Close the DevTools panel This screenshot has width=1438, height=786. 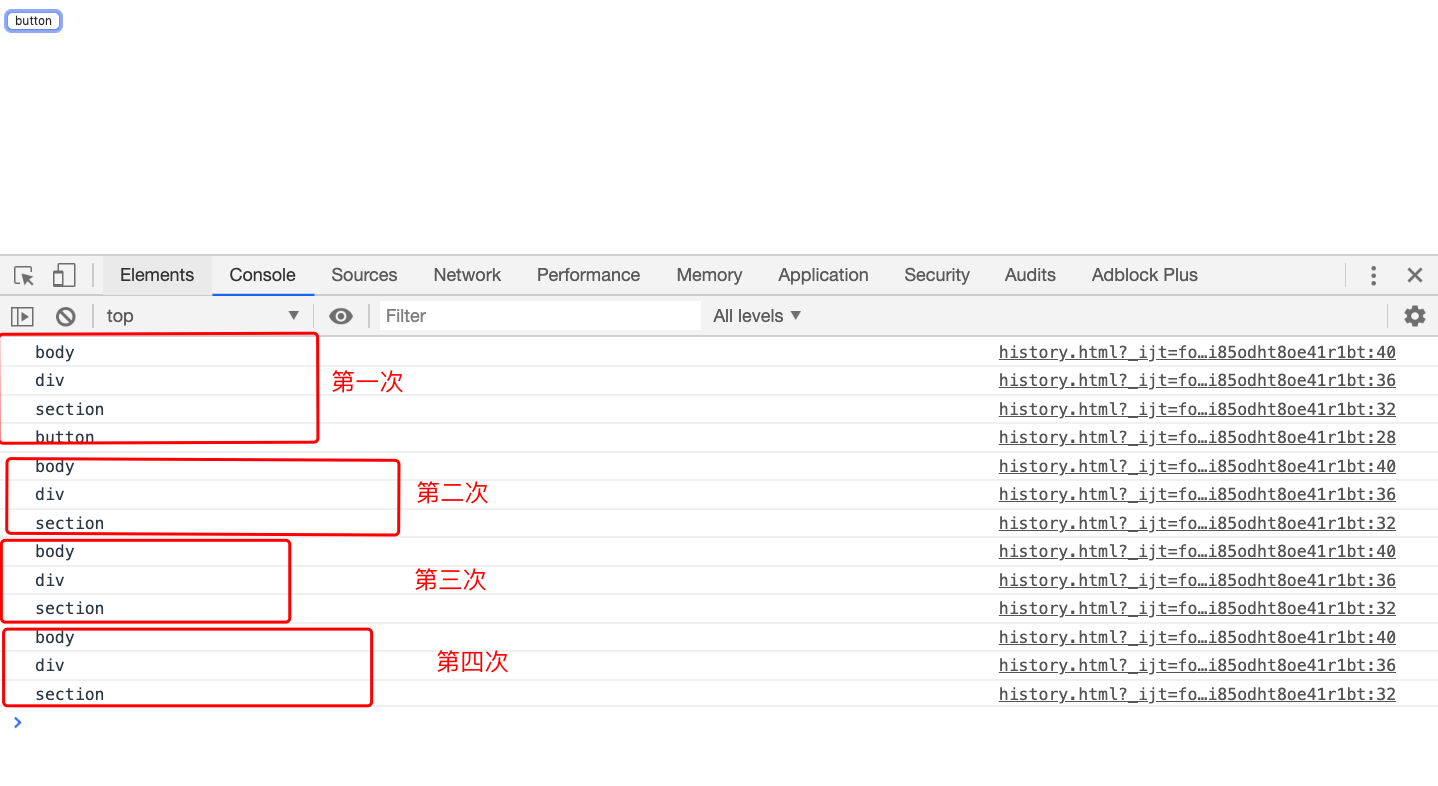pyautogui.click(x=1414, y=275)
